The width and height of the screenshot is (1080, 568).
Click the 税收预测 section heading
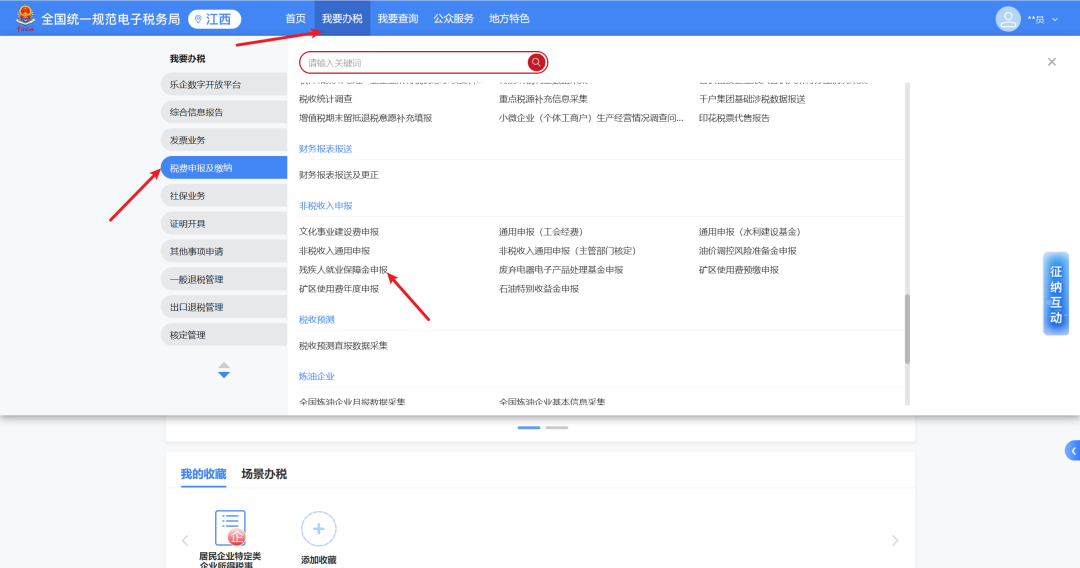317,319
